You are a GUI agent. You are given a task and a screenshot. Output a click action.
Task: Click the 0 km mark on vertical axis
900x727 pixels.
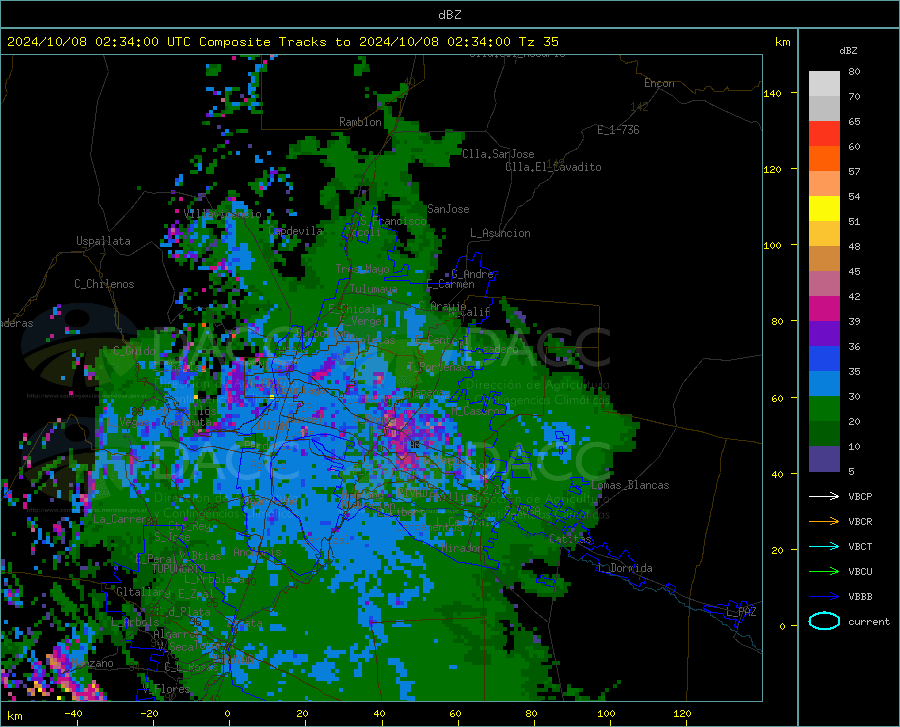(782, 626)
